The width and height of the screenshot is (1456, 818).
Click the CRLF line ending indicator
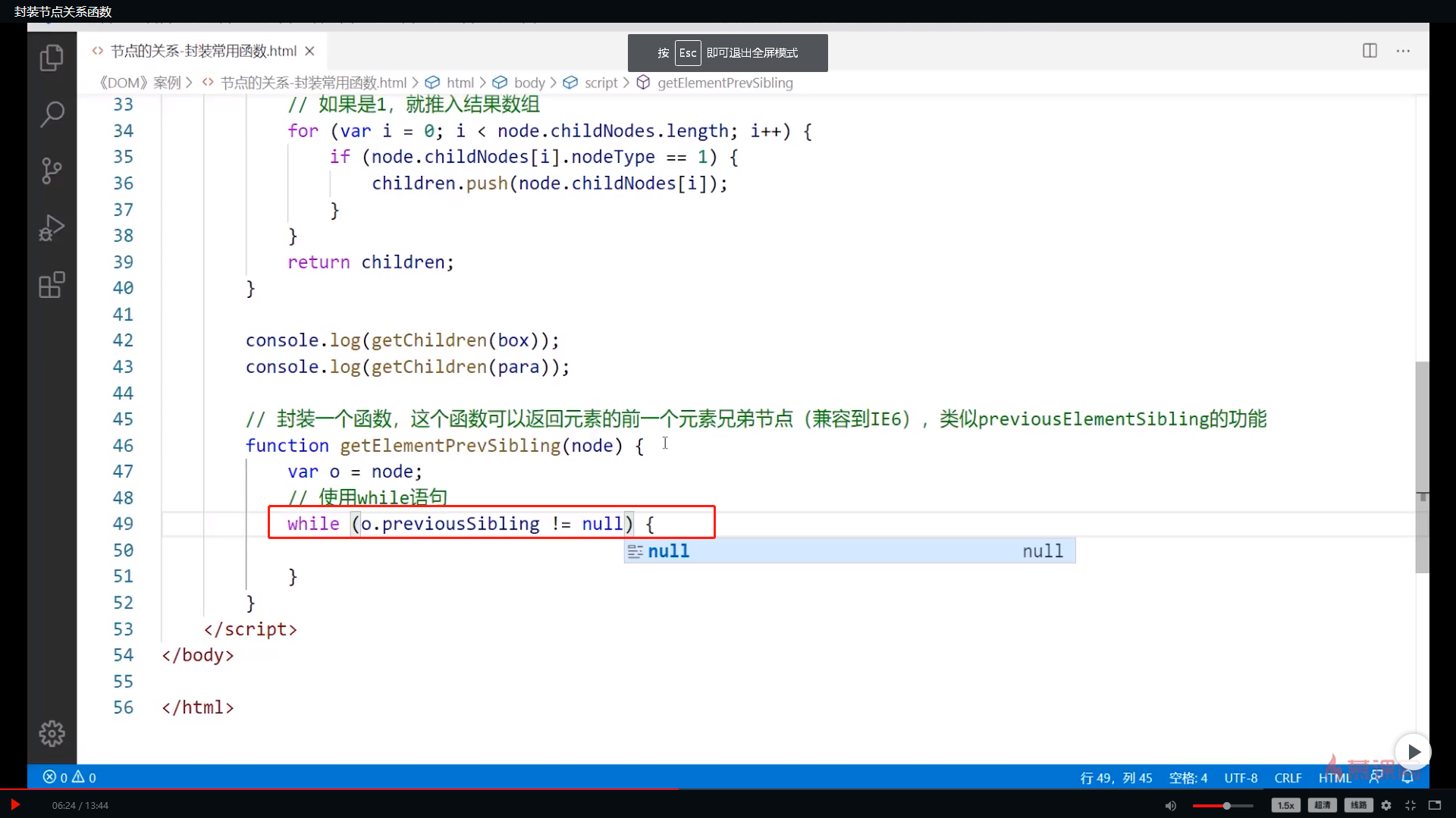(x=1288, y=778)
